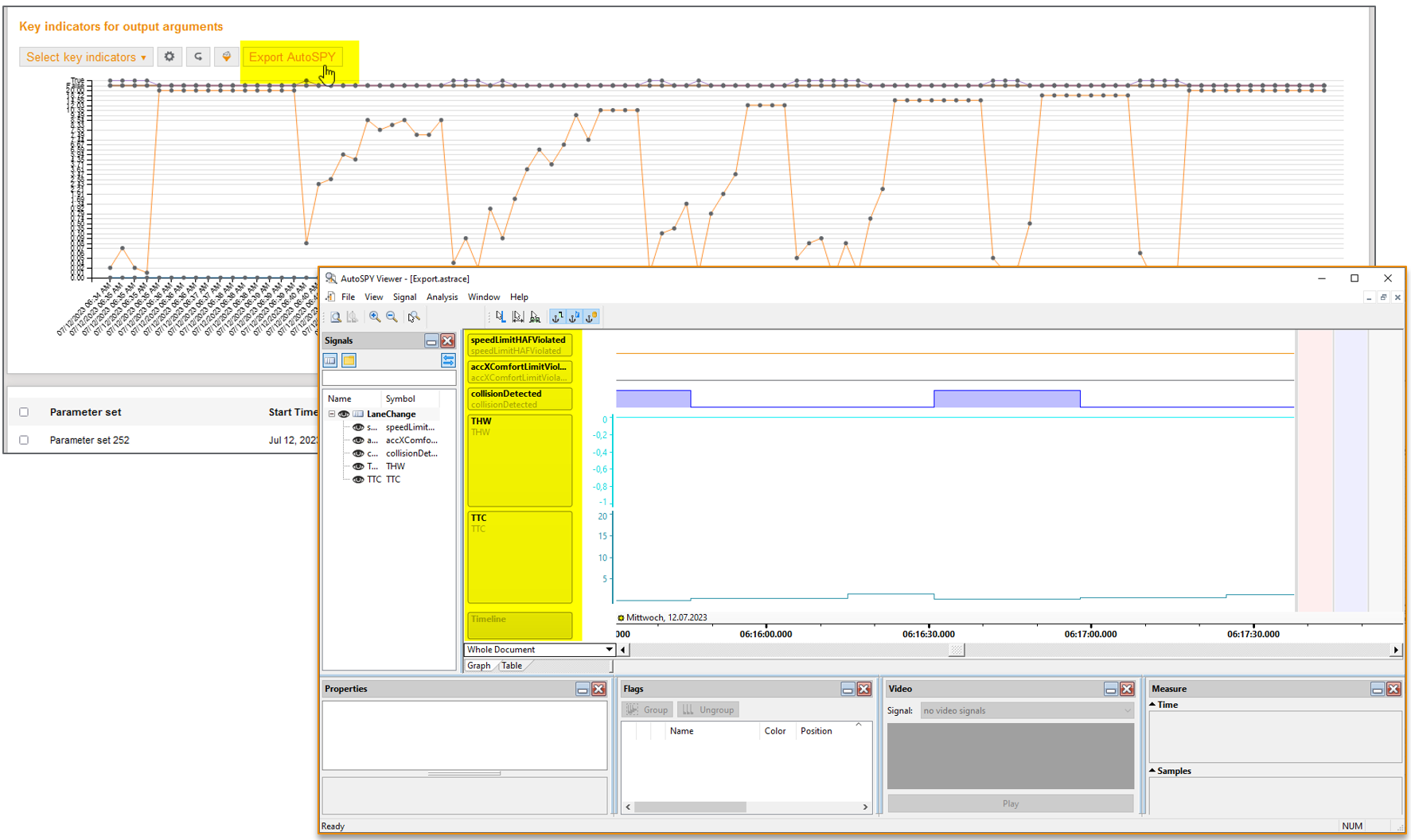Click the swap arrows icon in Signals panel
The image size is (1411, 840).
pyautogui.click(x=448, y=360)
